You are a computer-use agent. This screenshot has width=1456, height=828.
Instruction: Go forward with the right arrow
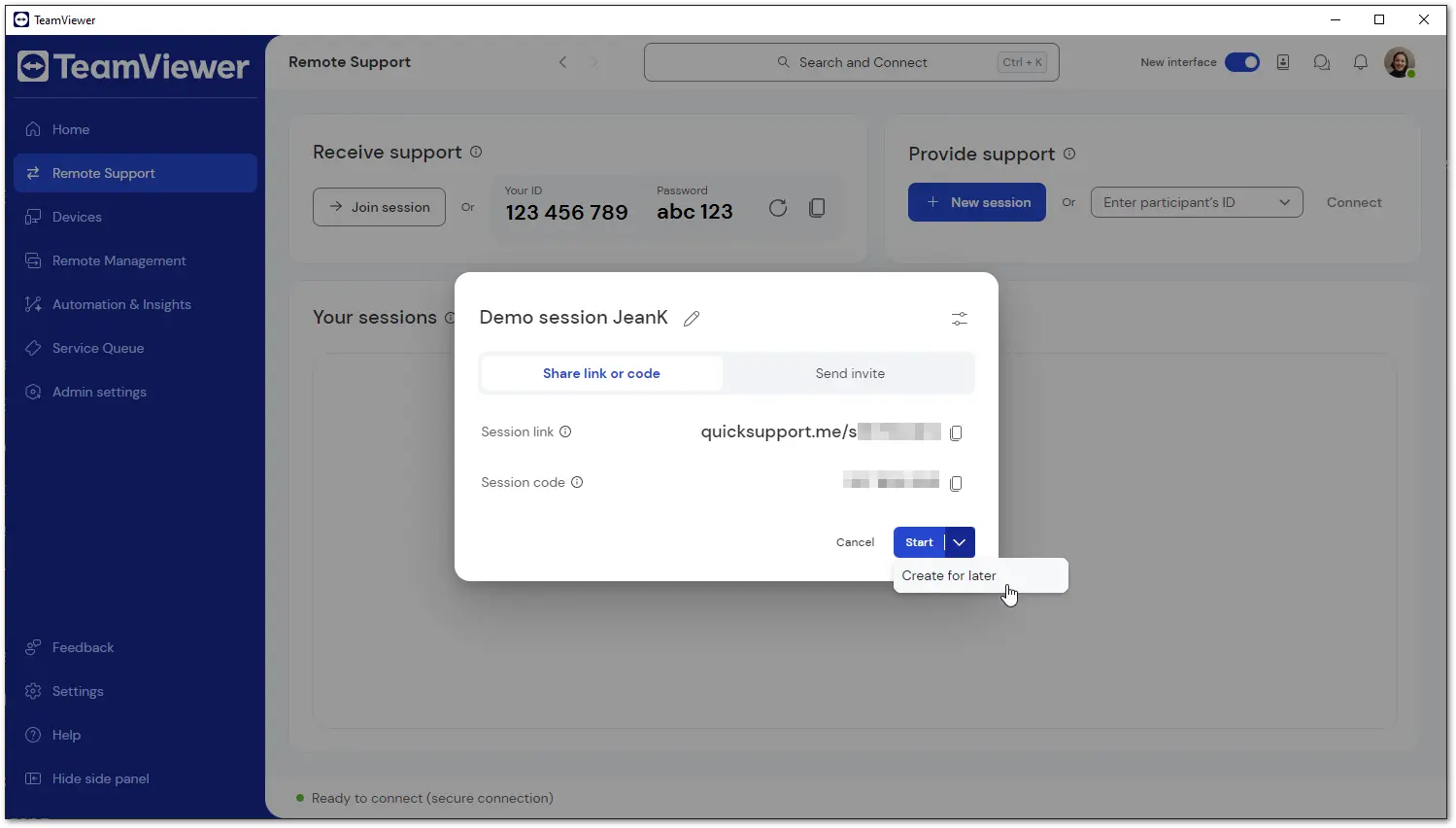[594, 62]
